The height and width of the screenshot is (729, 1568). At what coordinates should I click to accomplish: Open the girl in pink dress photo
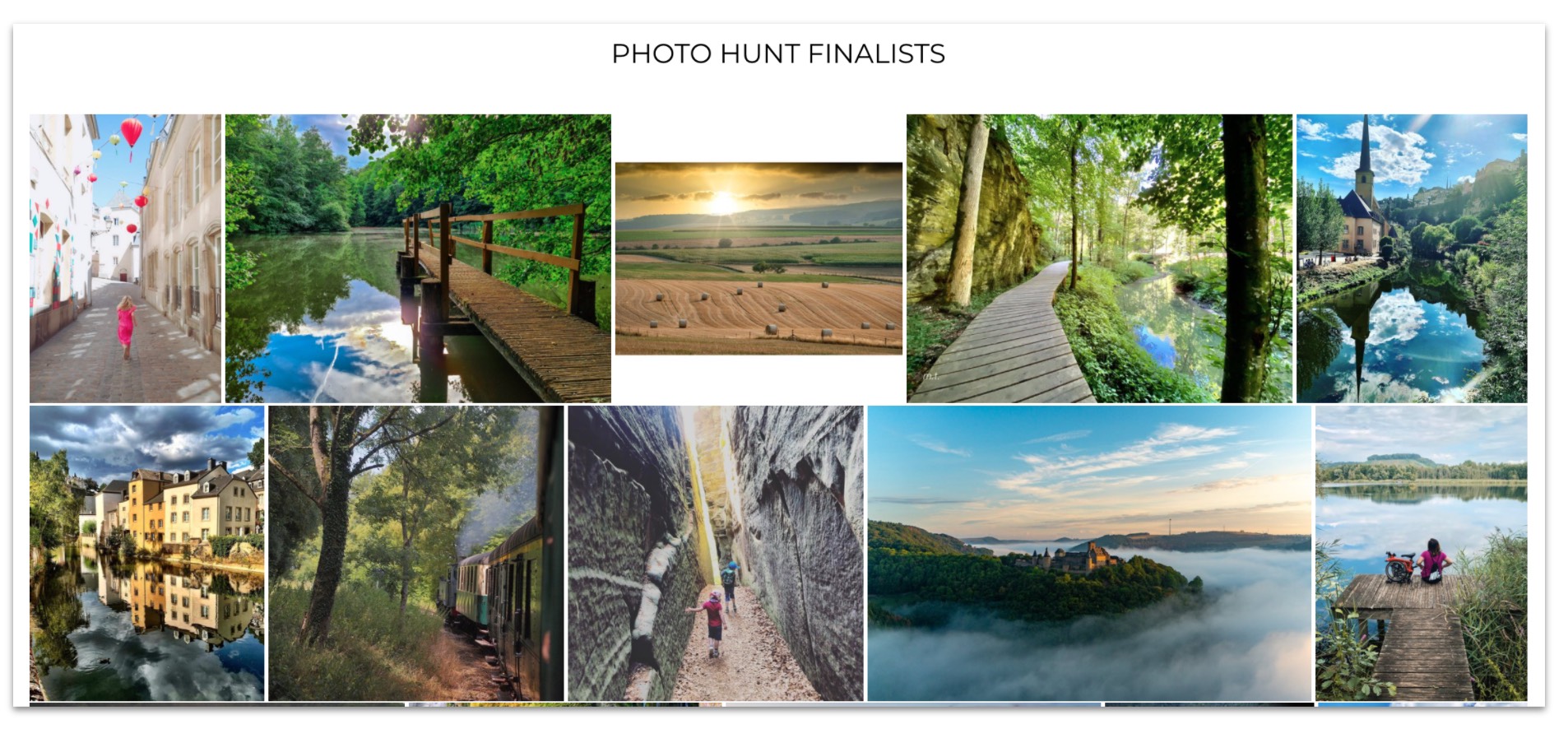tap(125, 258)
